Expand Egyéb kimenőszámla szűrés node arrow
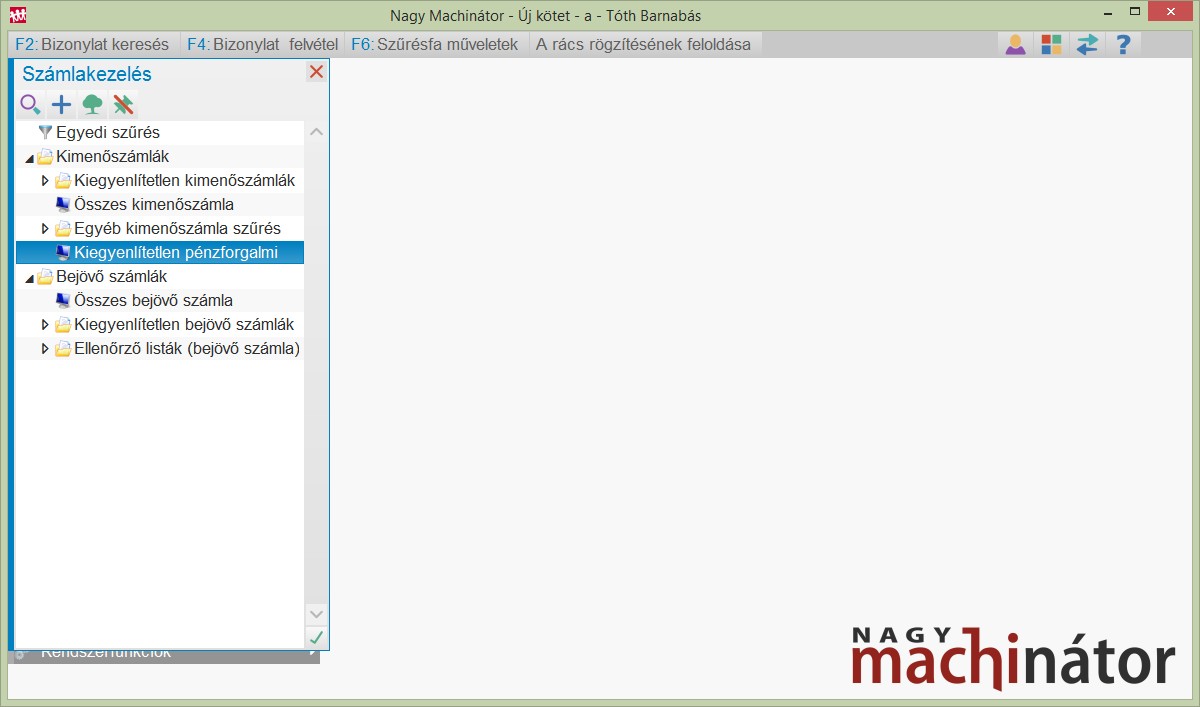Viewport: 1200px width, 707px height. 45,228
